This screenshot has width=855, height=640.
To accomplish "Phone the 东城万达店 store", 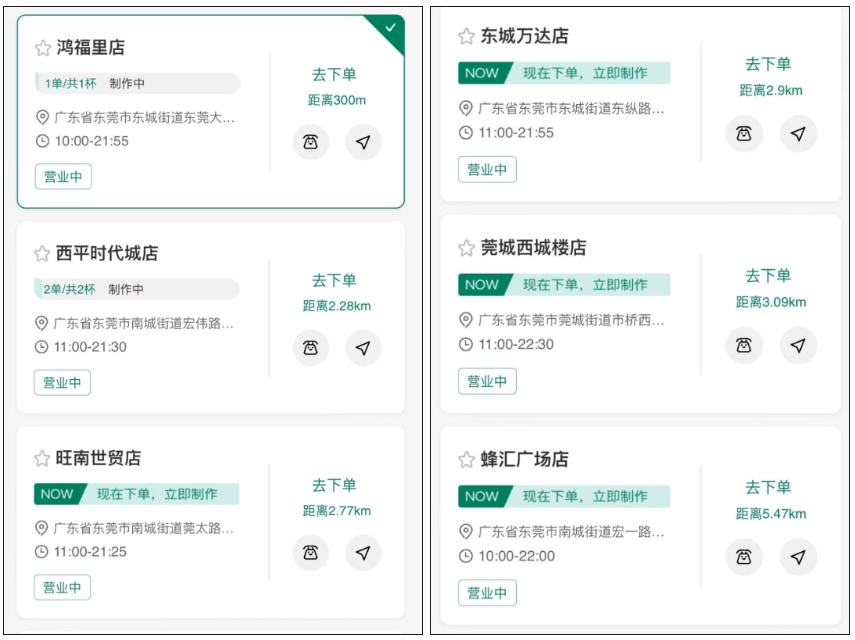I will coord(744,134).
